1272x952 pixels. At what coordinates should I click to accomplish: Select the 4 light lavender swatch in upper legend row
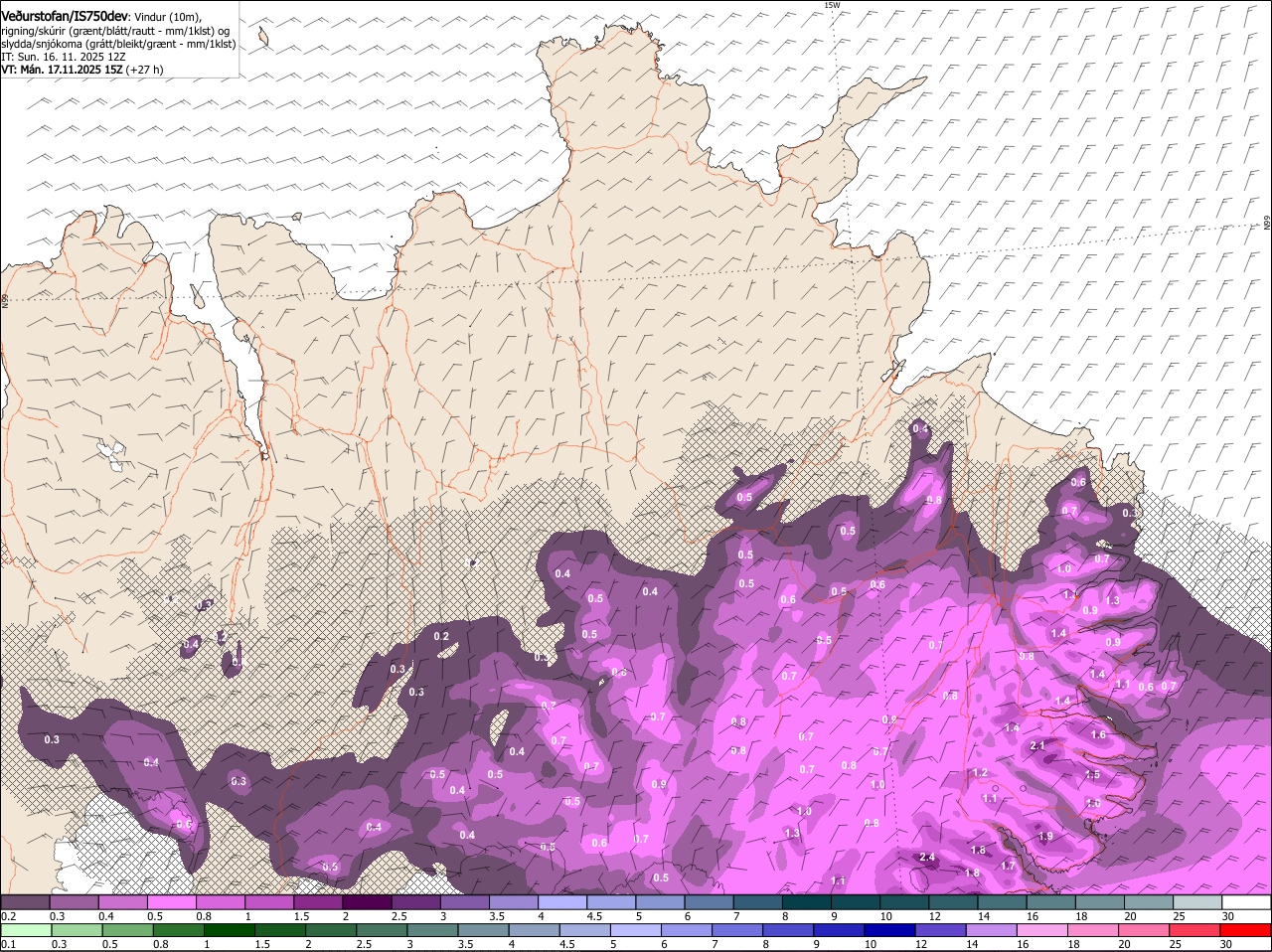tap(562, 902)
